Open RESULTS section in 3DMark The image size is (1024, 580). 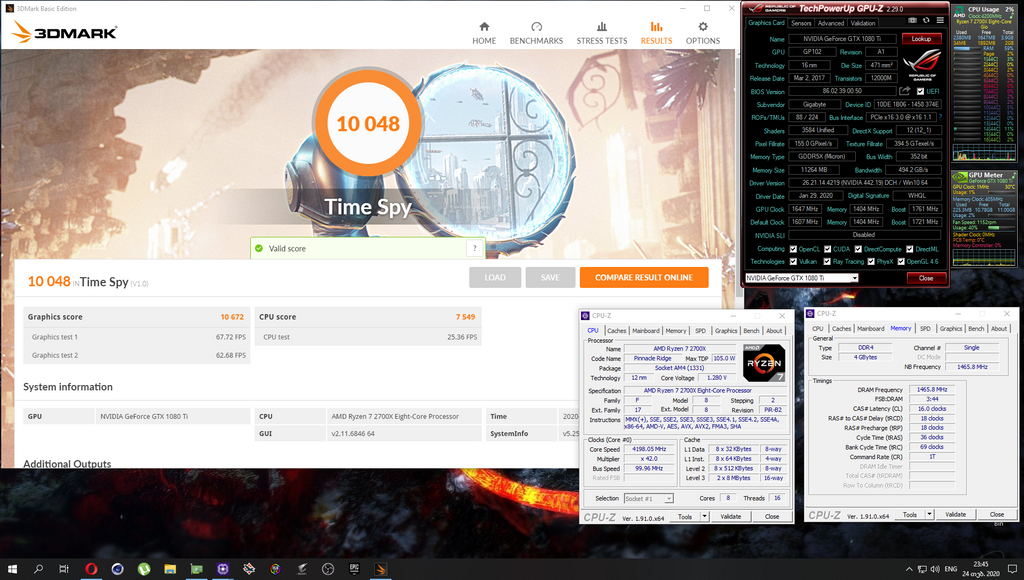point(656,33)
